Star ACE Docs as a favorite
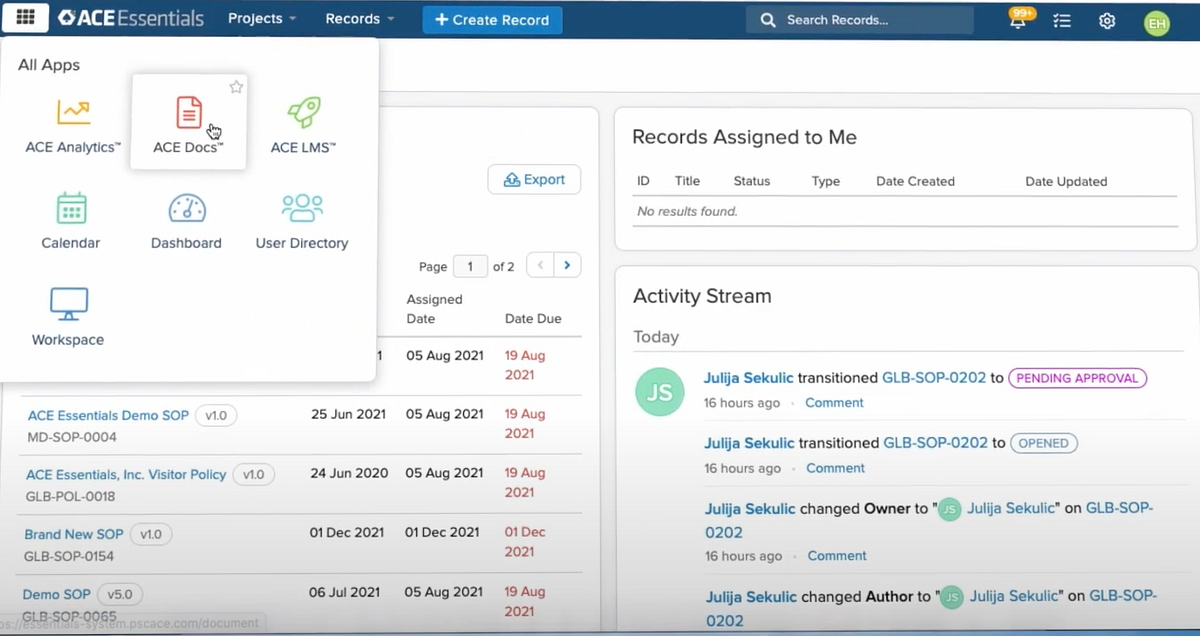Screen dimensions: 1200x636 tap(236, 87)
